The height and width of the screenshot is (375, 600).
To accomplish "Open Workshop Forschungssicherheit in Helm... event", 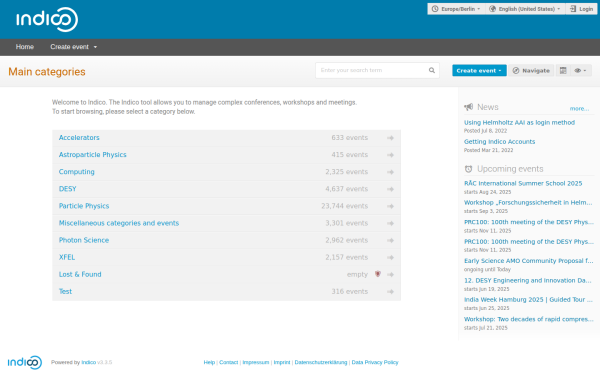I will tap(528, 202).
